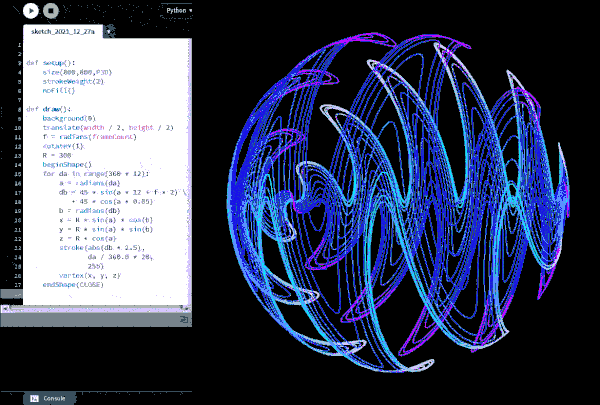Image resolution: width=600 pixels, height=405 pixels.
Task: Click on the strokeWeight(2) line
Action: point(75,81)
